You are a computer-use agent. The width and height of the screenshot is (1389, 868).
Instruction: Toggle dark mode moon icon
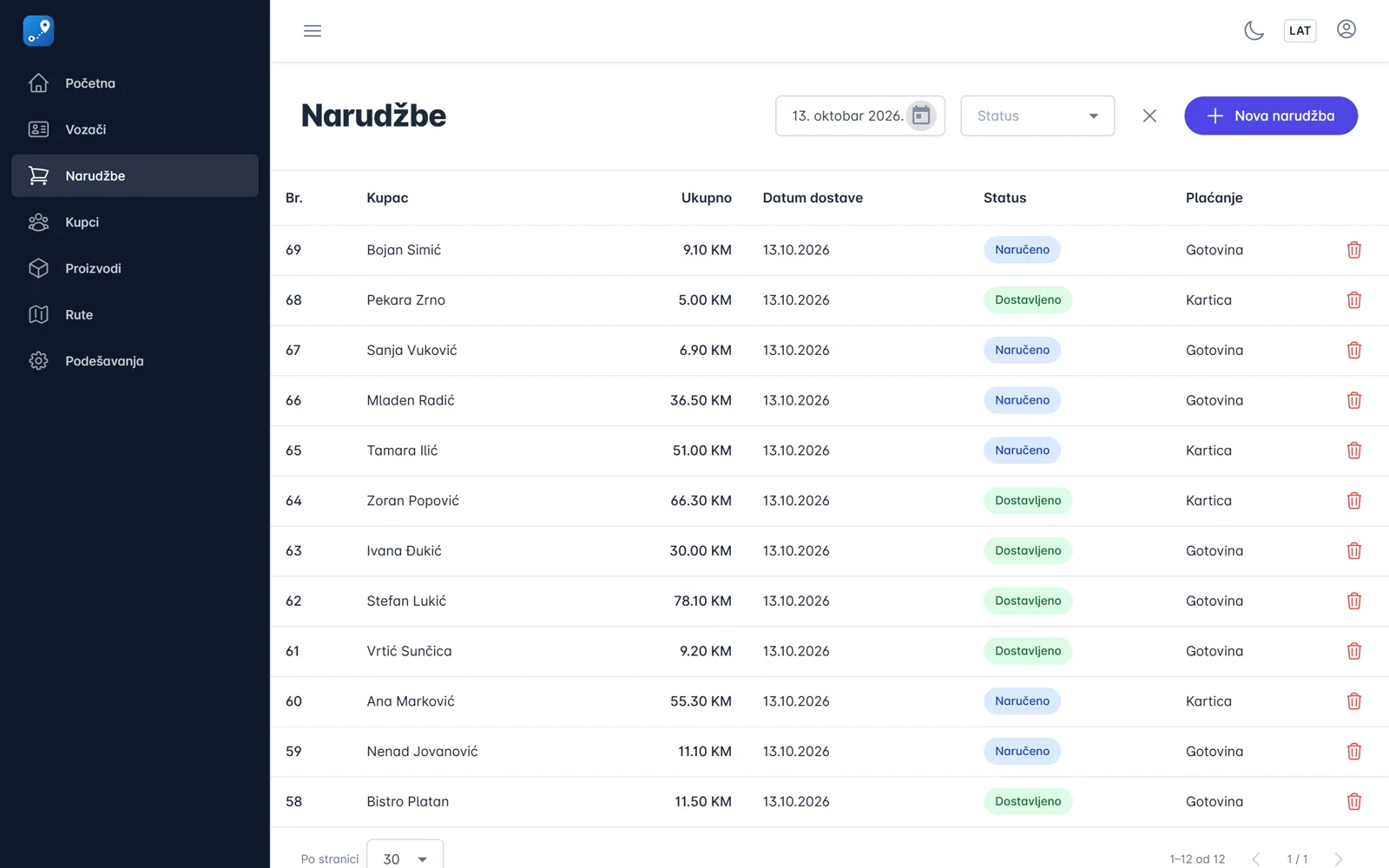click(1254, 30)
